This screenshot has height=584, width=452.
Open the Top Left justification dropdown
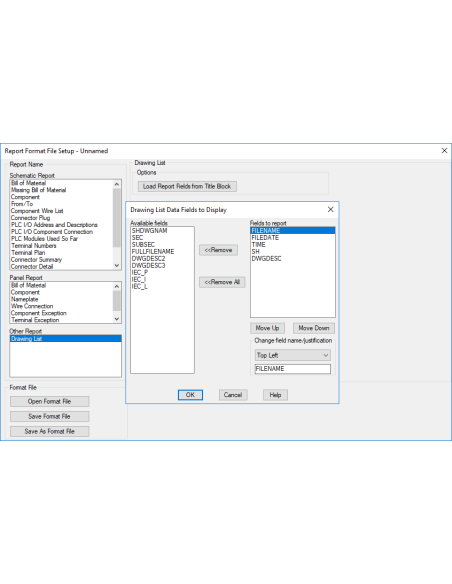(x=293, y=355)
